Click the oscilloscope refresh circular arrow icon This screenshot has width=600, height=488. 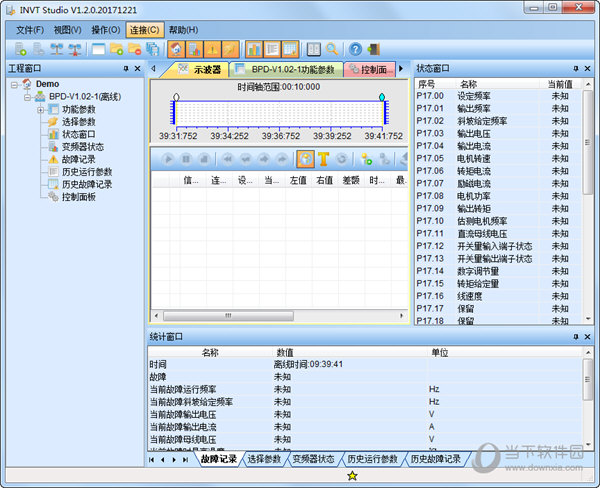click(341, 159)
